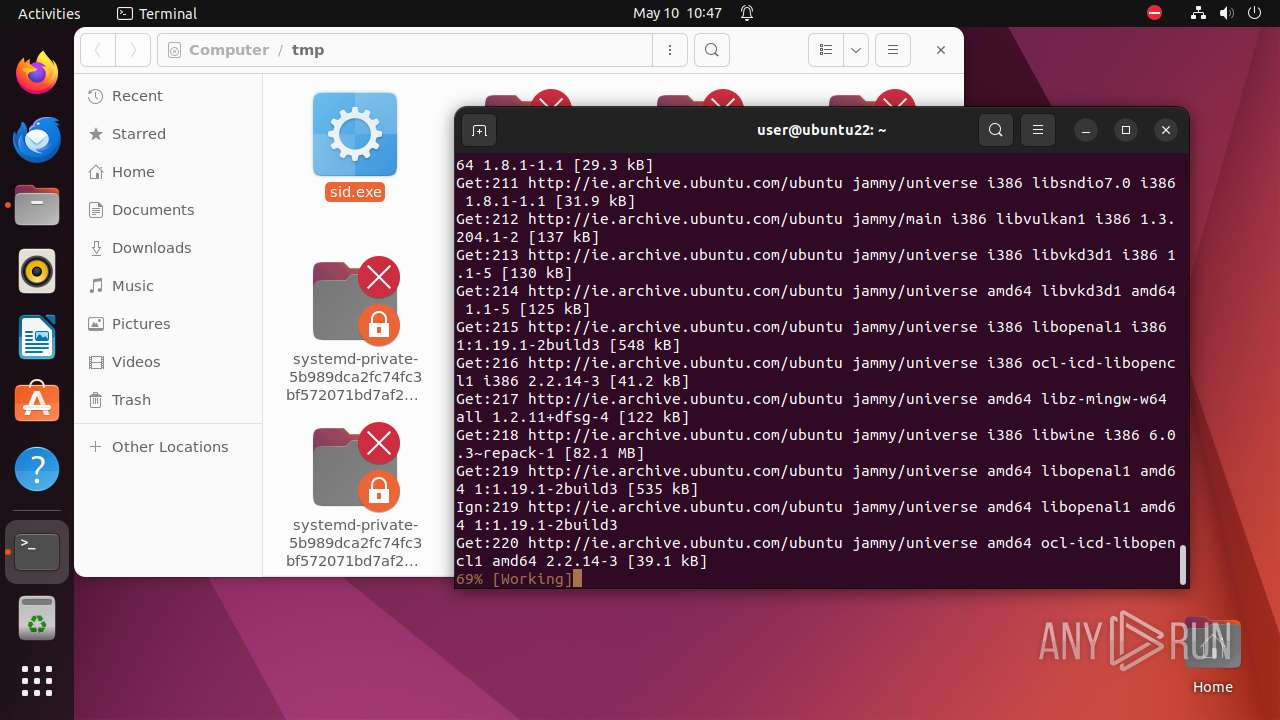
Task: Click the terminal scrollbar
Action: 1183,565
